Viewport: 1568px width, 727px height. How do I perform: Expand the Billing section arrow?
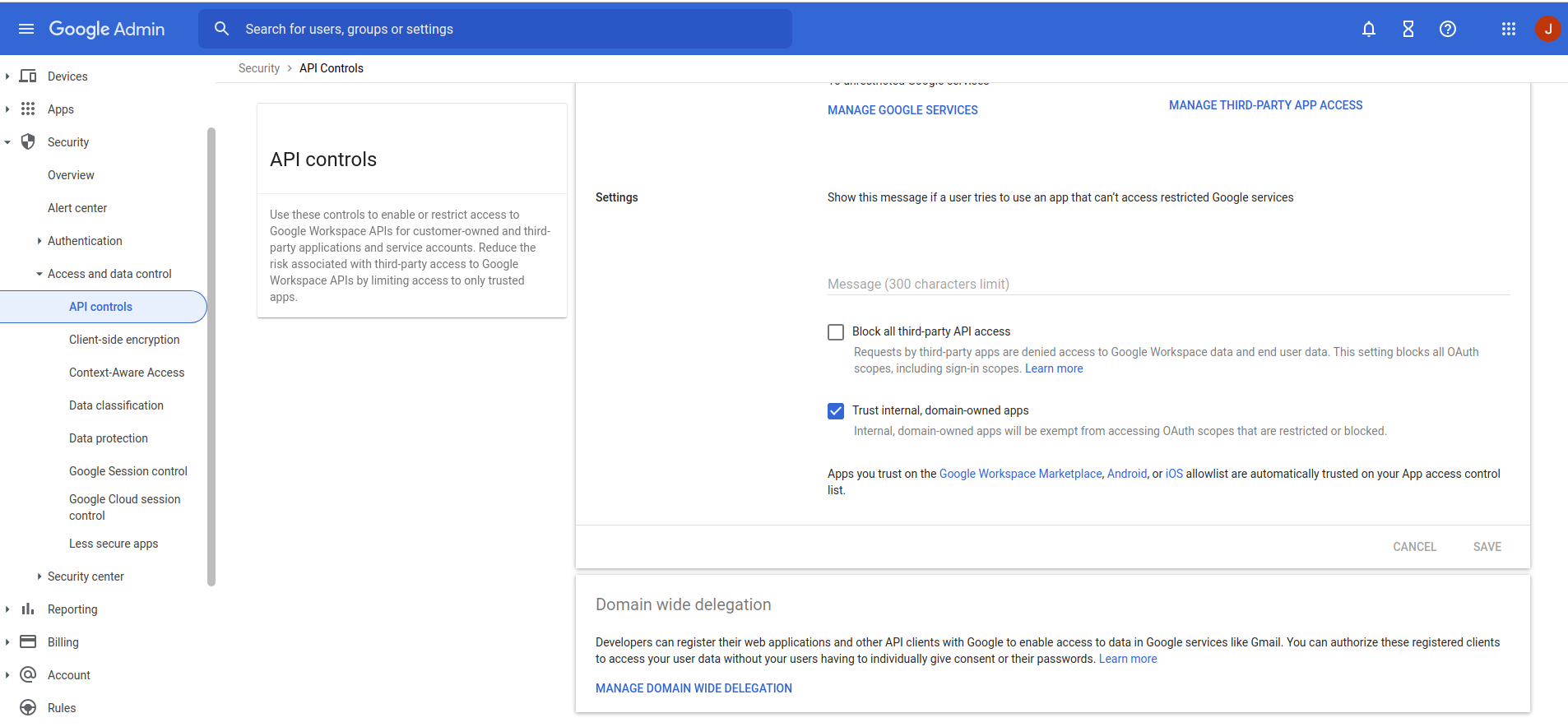click(x=7, y=642)
